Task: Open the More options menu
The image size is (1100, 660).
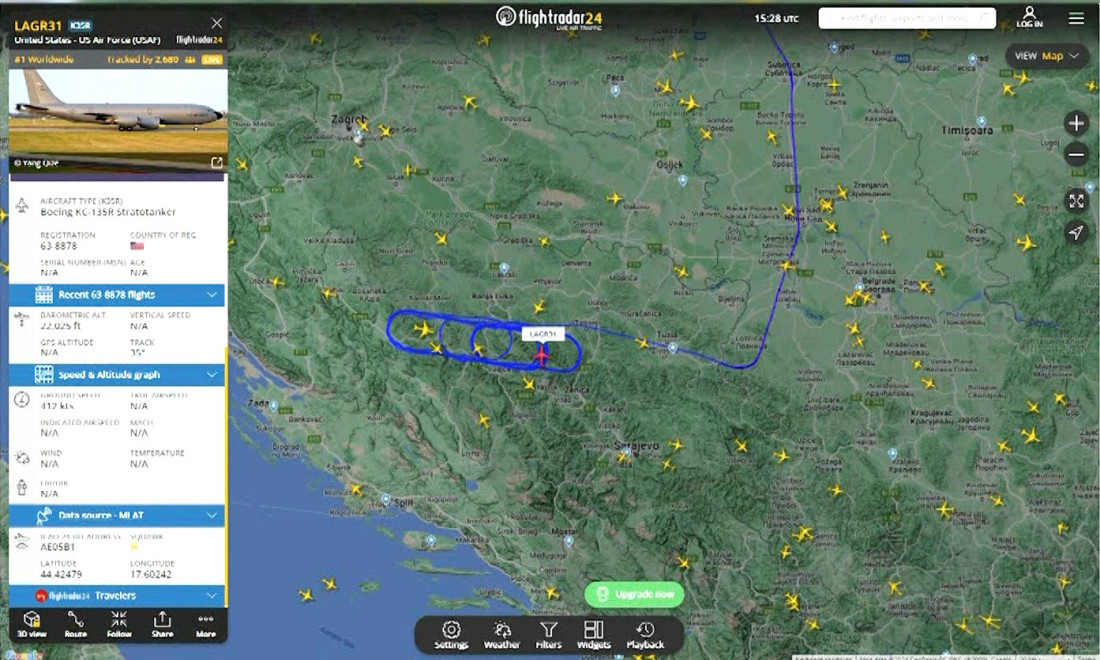Action: coord(206,623)
